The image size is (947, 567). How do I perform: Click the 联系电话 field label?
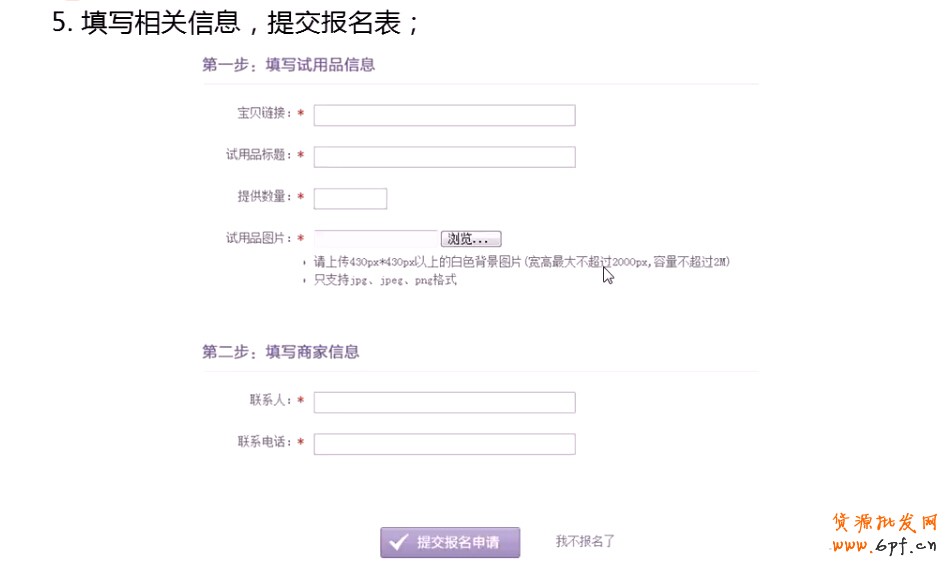pyautogui.click(x=264, y=441)
